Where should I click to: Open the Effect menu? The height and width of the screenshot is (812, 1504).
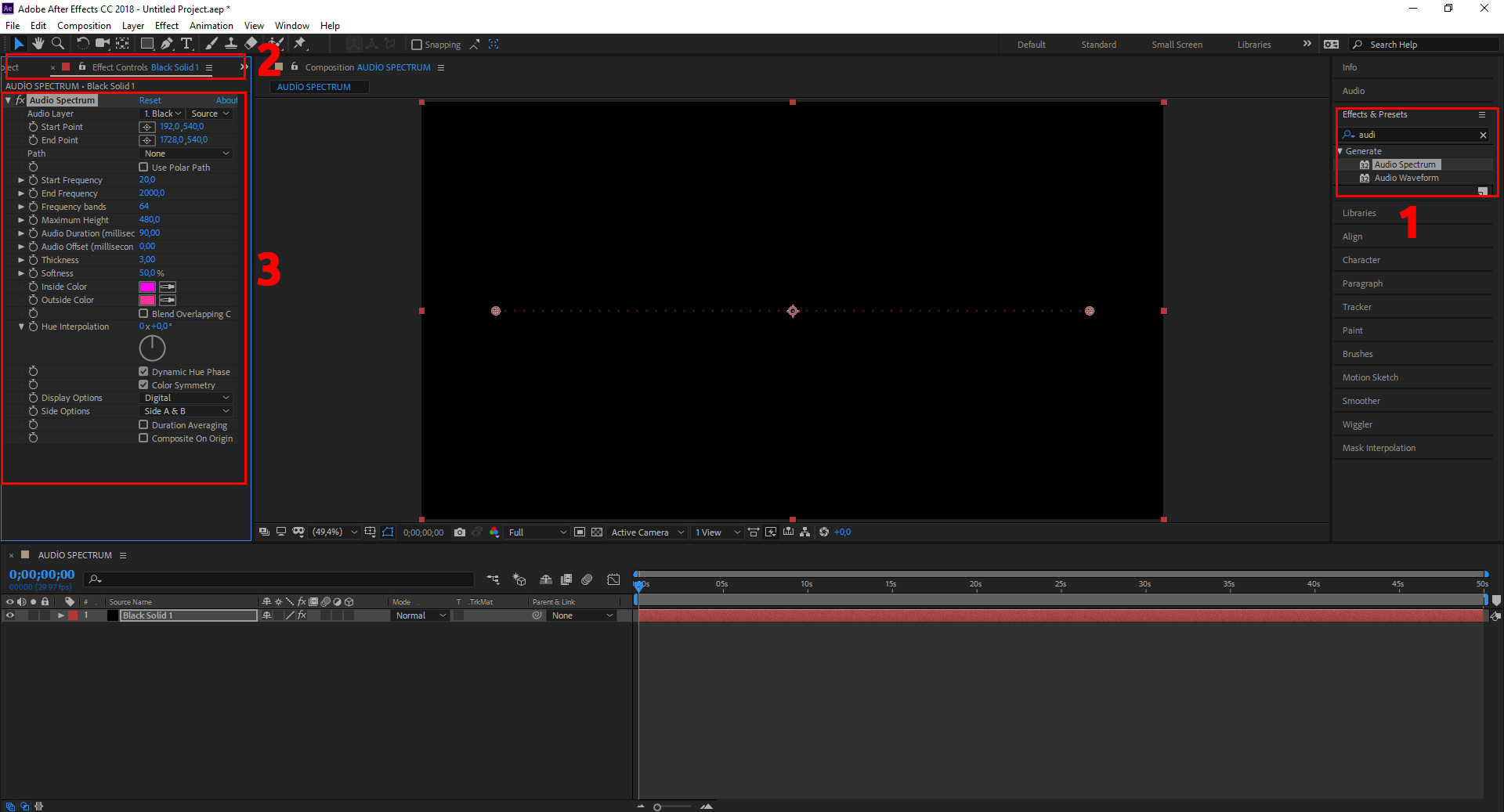pyautogui.click(x=167, y=26)
